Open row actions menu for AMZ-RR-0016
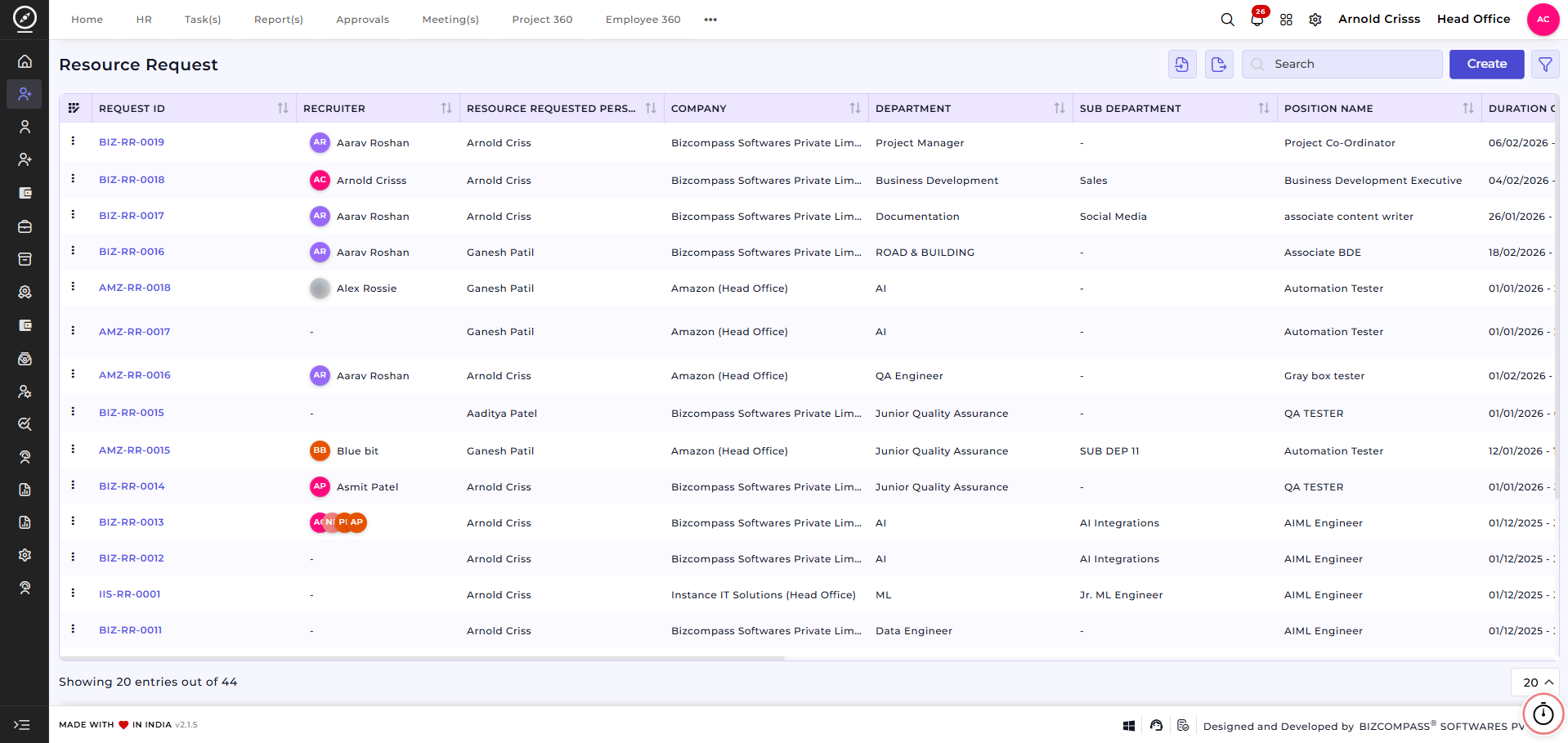Viewport: 1568px width, 743px height. [73, 374]
